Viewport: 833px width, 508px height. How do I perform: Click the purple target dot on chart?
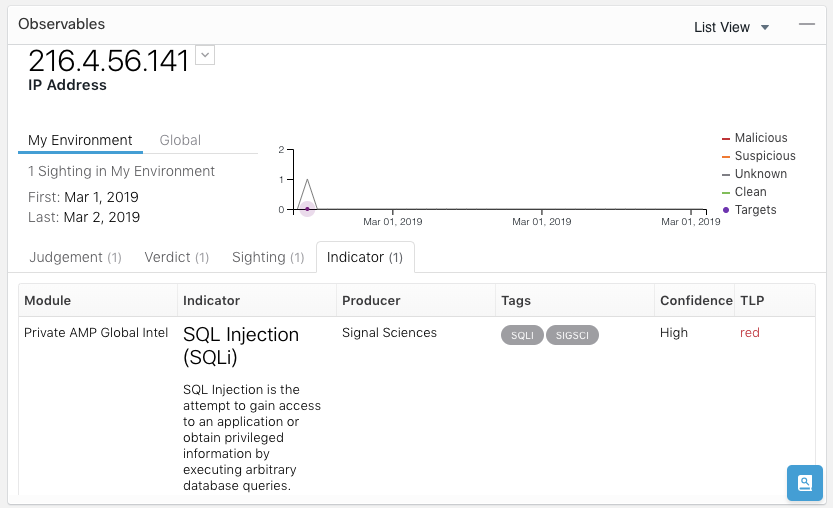[x=307, y=208]
